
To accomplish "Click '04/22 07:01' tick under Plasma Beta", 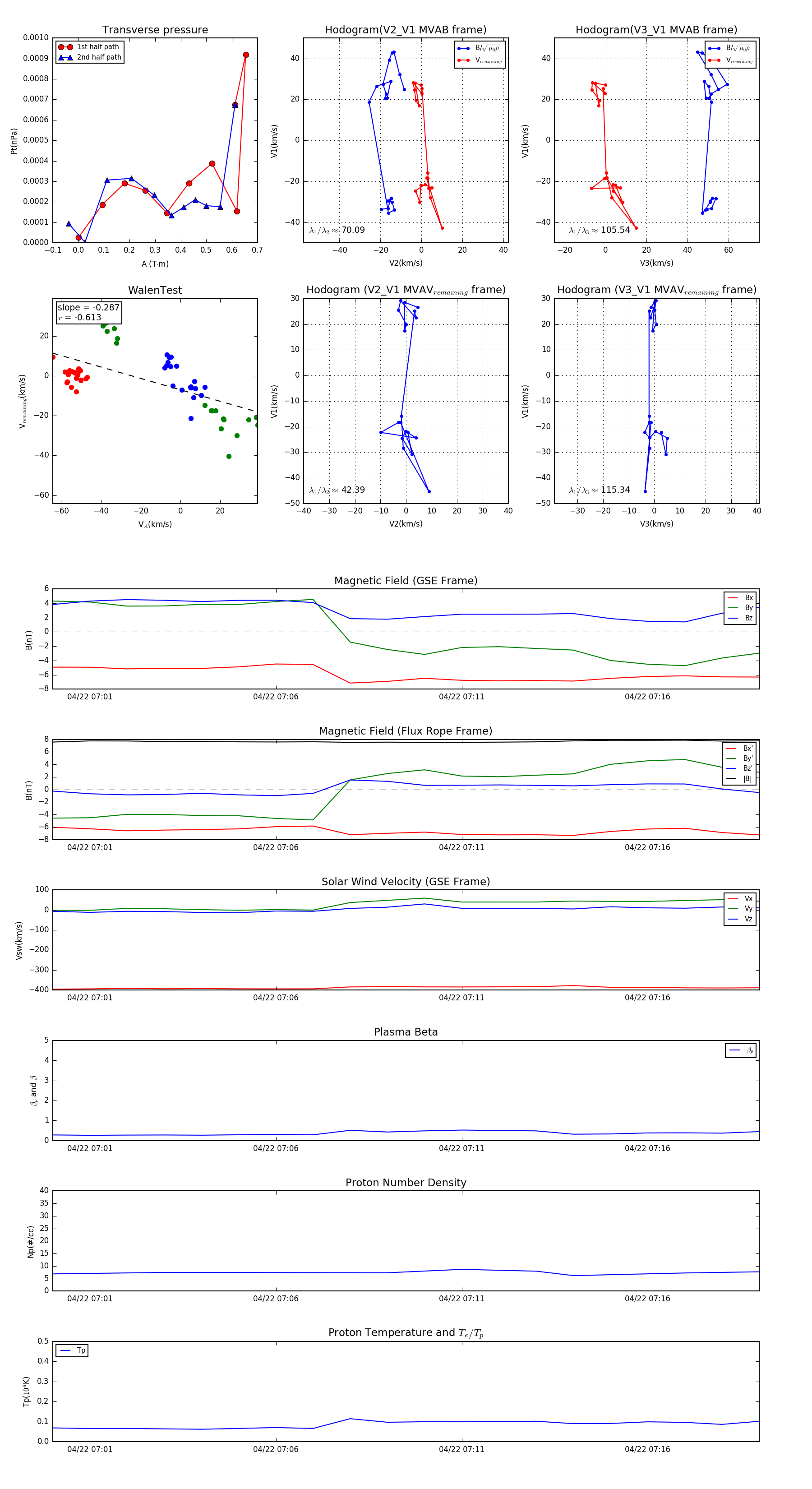I will [x=90, y=1148].
